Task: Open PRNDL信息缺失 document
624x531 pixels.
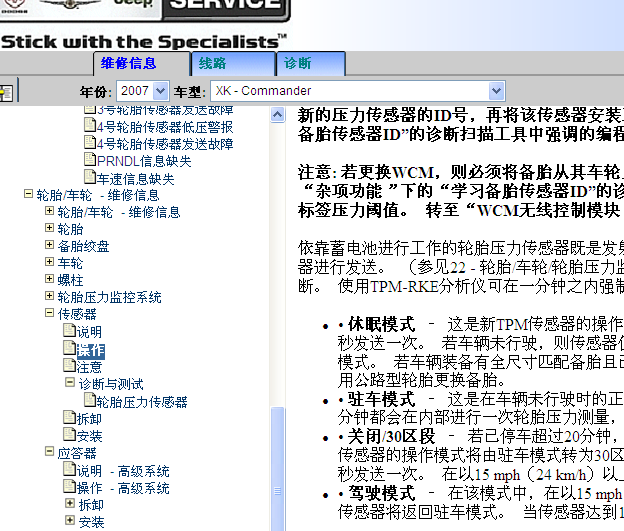Action: click(x=144, y=161)
